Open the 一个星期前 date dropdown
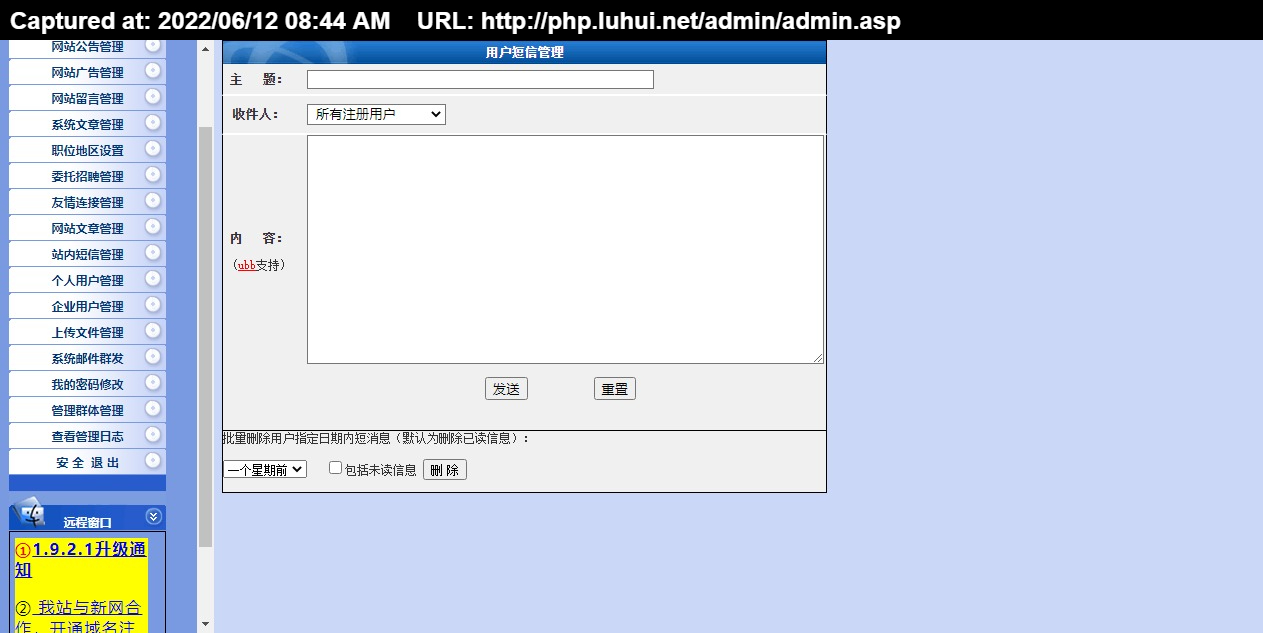This screenshot has width=1263, height=633. pyautogui.click(x=265, y=469)
